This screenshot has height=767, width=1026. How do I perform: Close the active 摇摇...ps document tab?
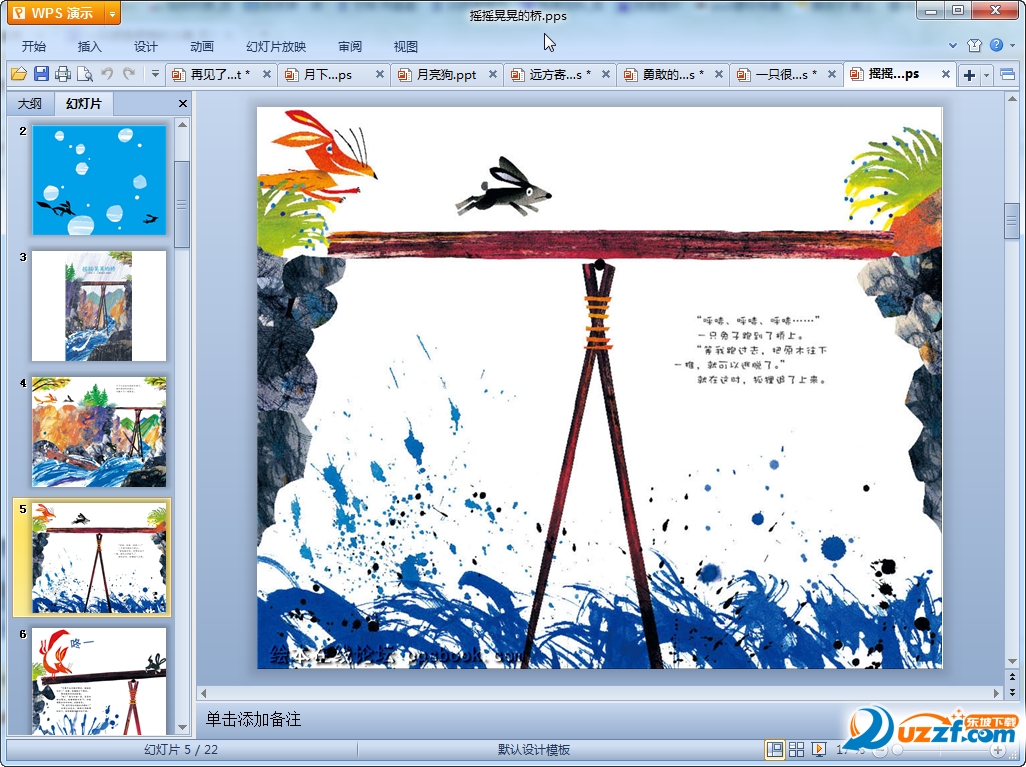click(x=946, y=75)
